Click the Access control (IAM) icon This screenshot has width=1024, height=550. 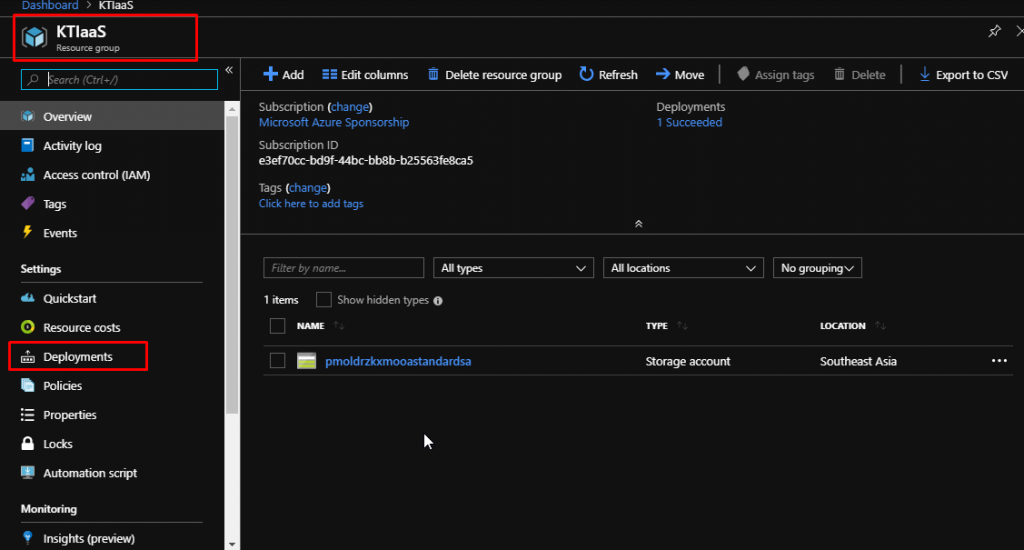click(27, 174)
